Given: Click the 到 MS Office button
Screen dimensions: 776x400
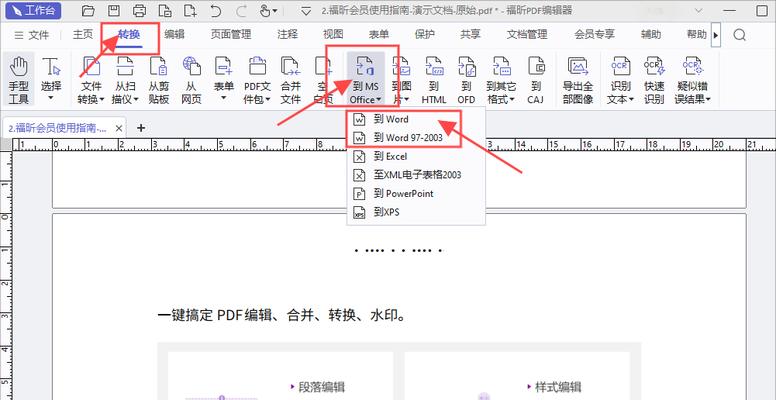Looking at the screenshot, I should [366, 79].
